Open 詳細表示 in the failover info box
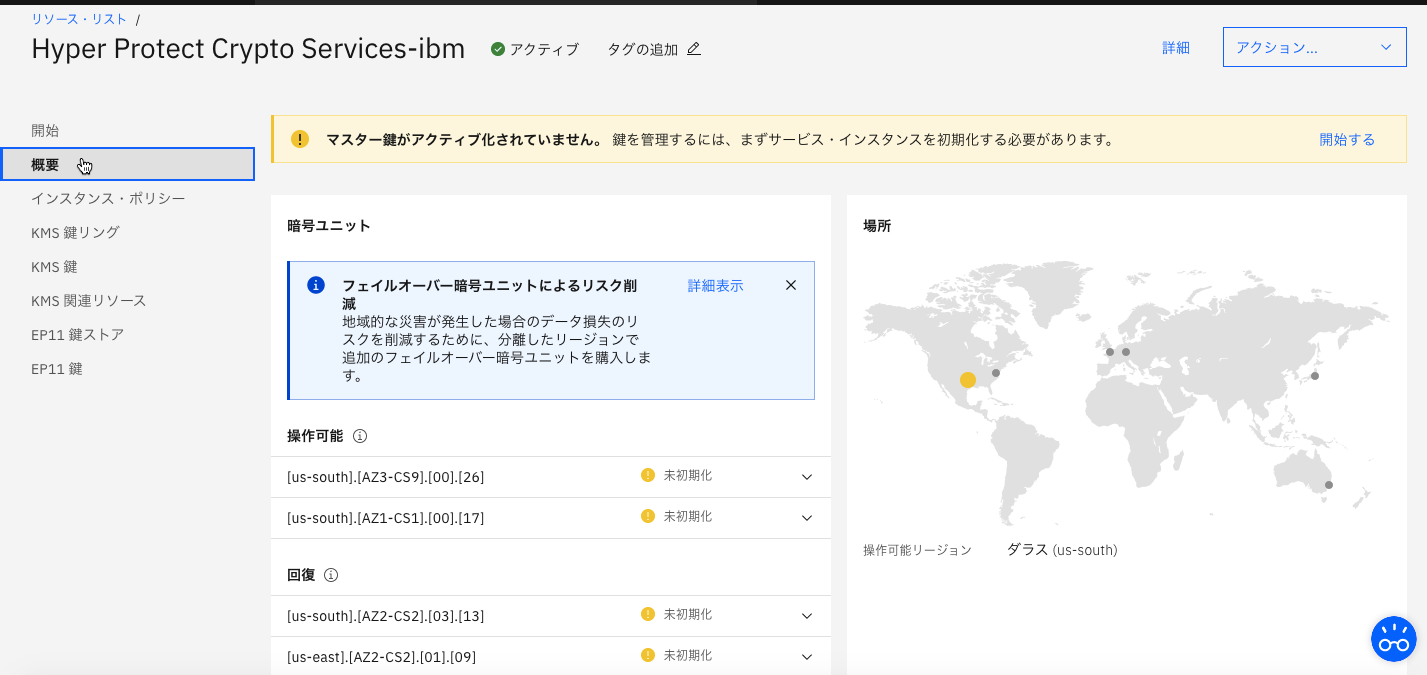Screen dimensions: 1427x675 coord(714,285)
